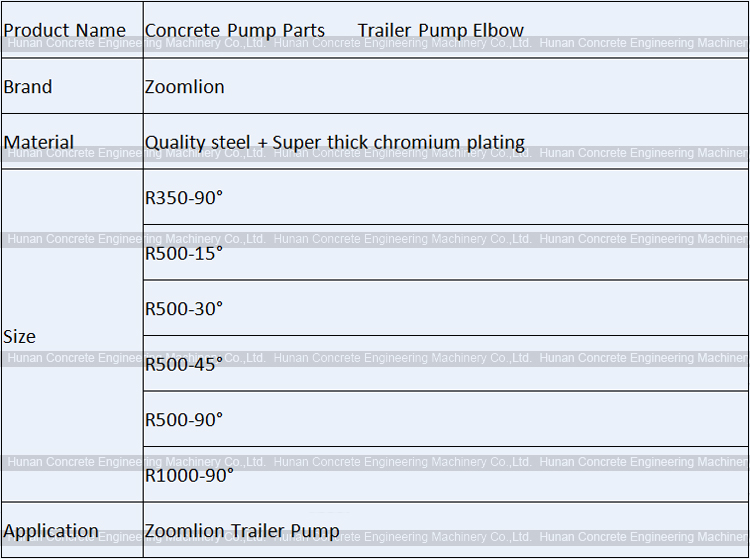Click the R500-15° size entry
The width and height of the screenshot is (750, 559).
tap(184, 253)
